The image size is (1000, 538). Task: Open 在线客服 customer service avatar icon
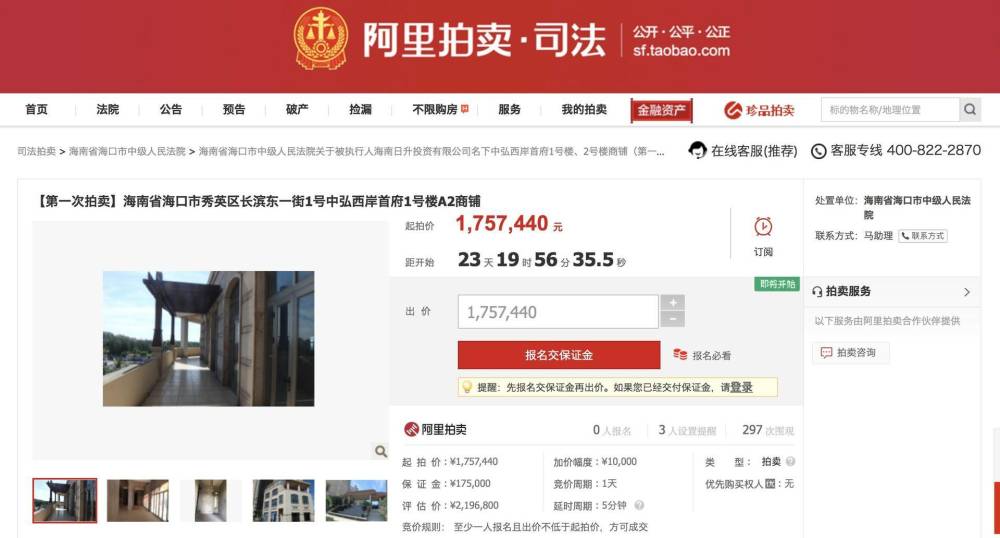(x=697, y=150)
